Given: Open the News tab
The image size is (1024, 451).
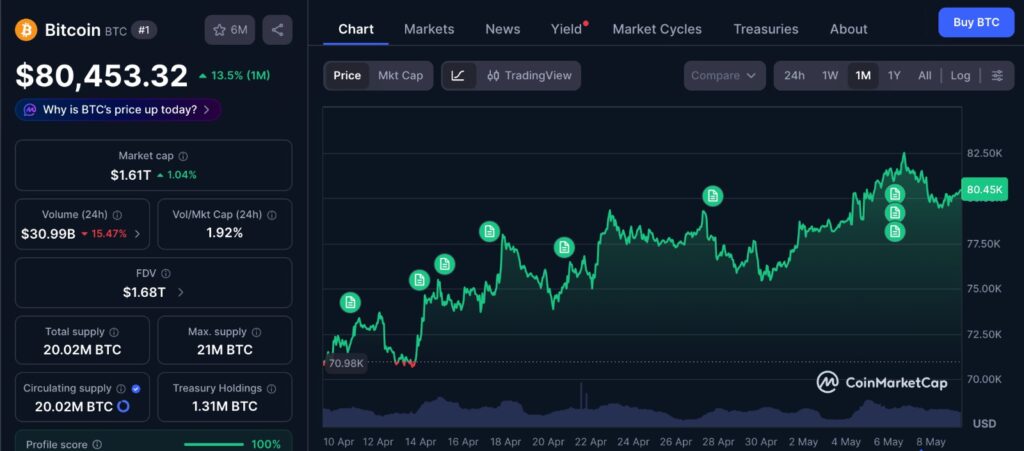Looking at the screenshot, I should (x=503, y=29).
